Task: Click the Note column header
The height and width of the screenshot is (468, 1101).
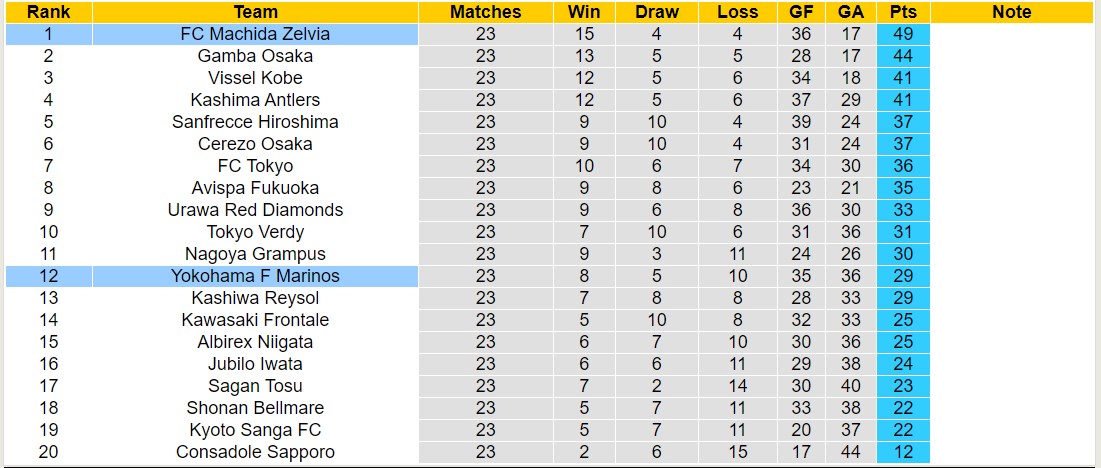Action: (x=1011, y=12)
